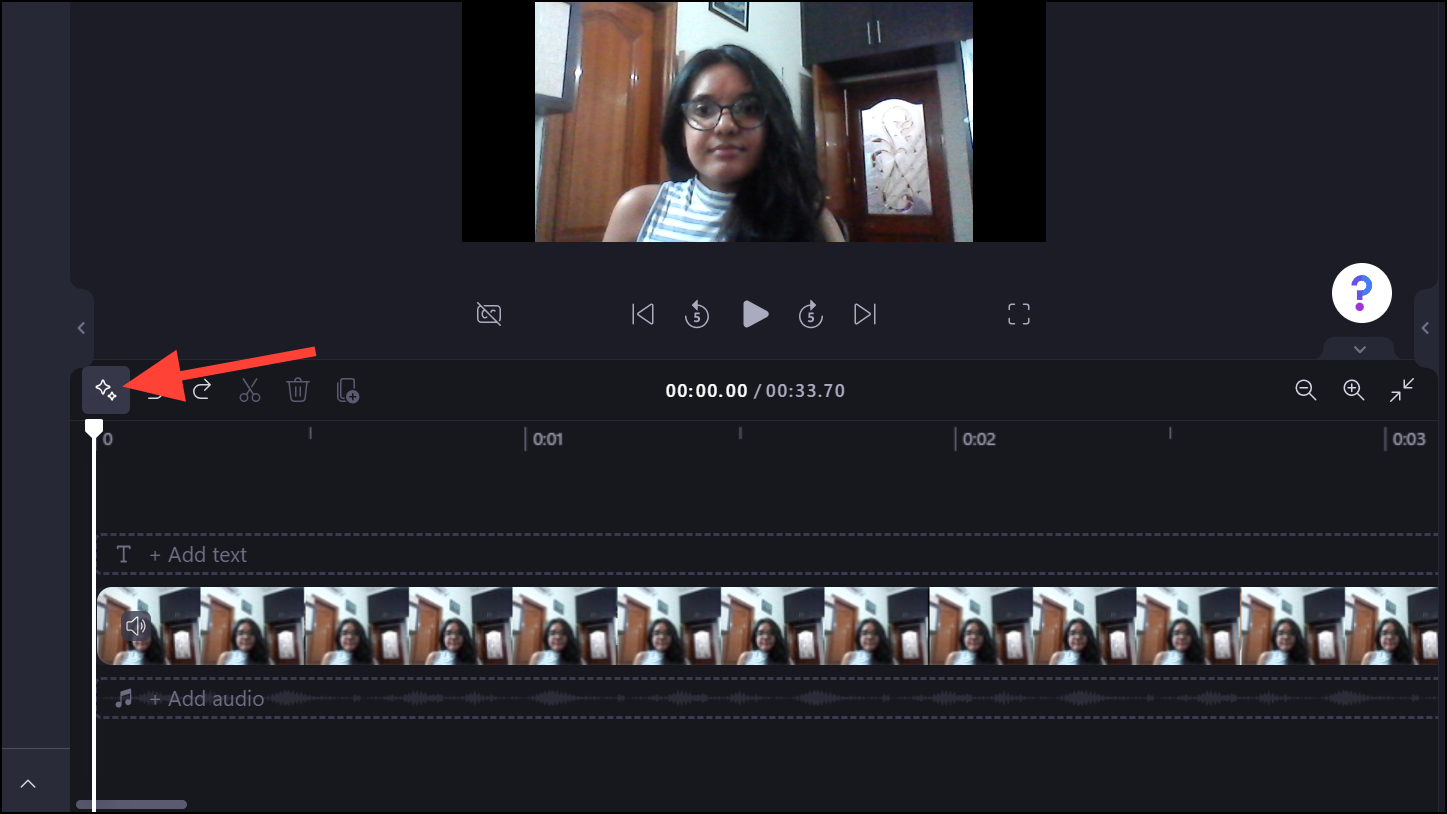Rewind five seconds
Screen dimensions: 1447x814
click(x=697, y=314)
